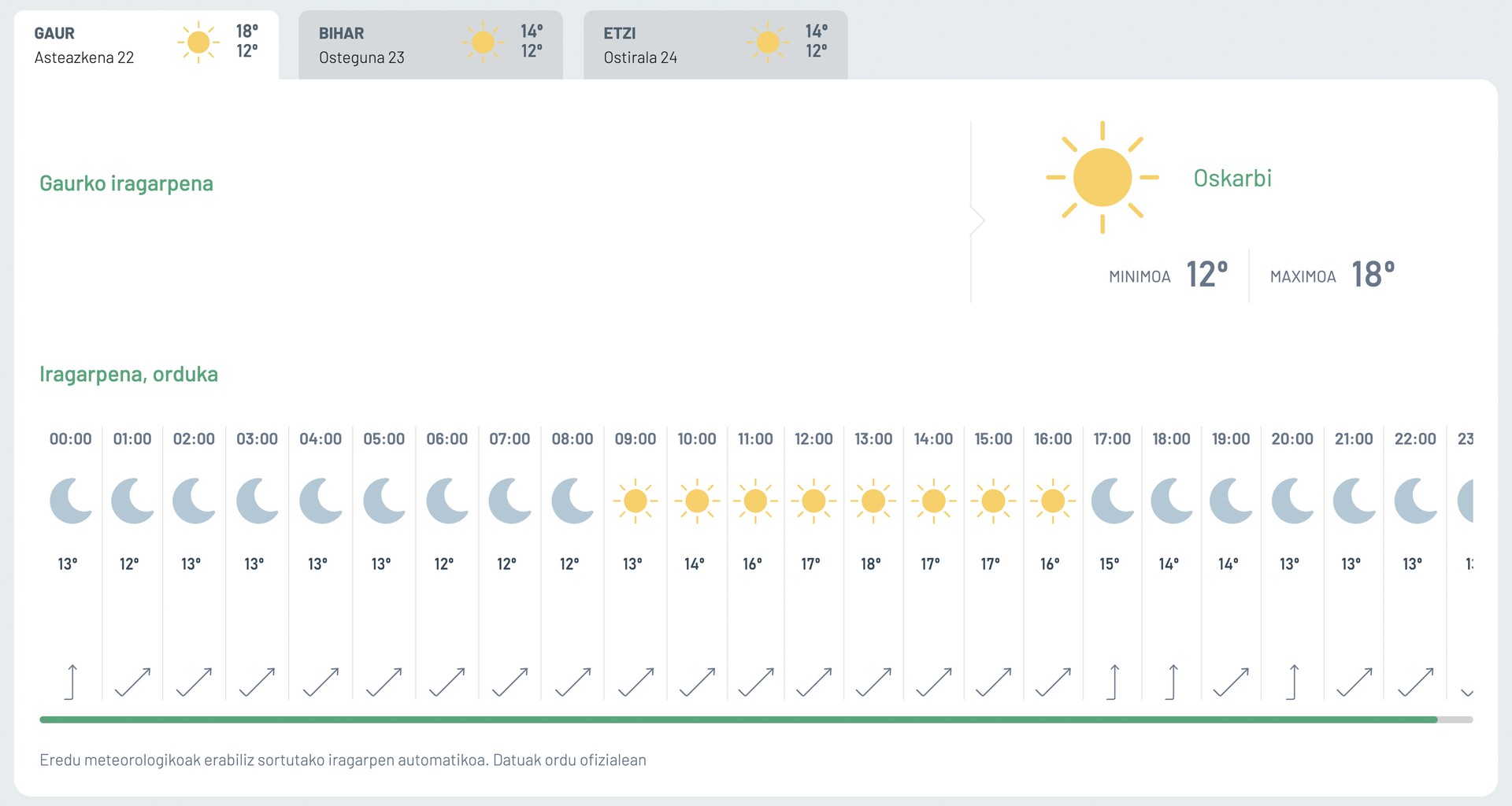Click the sun icon in the ETZI tab

768,42
